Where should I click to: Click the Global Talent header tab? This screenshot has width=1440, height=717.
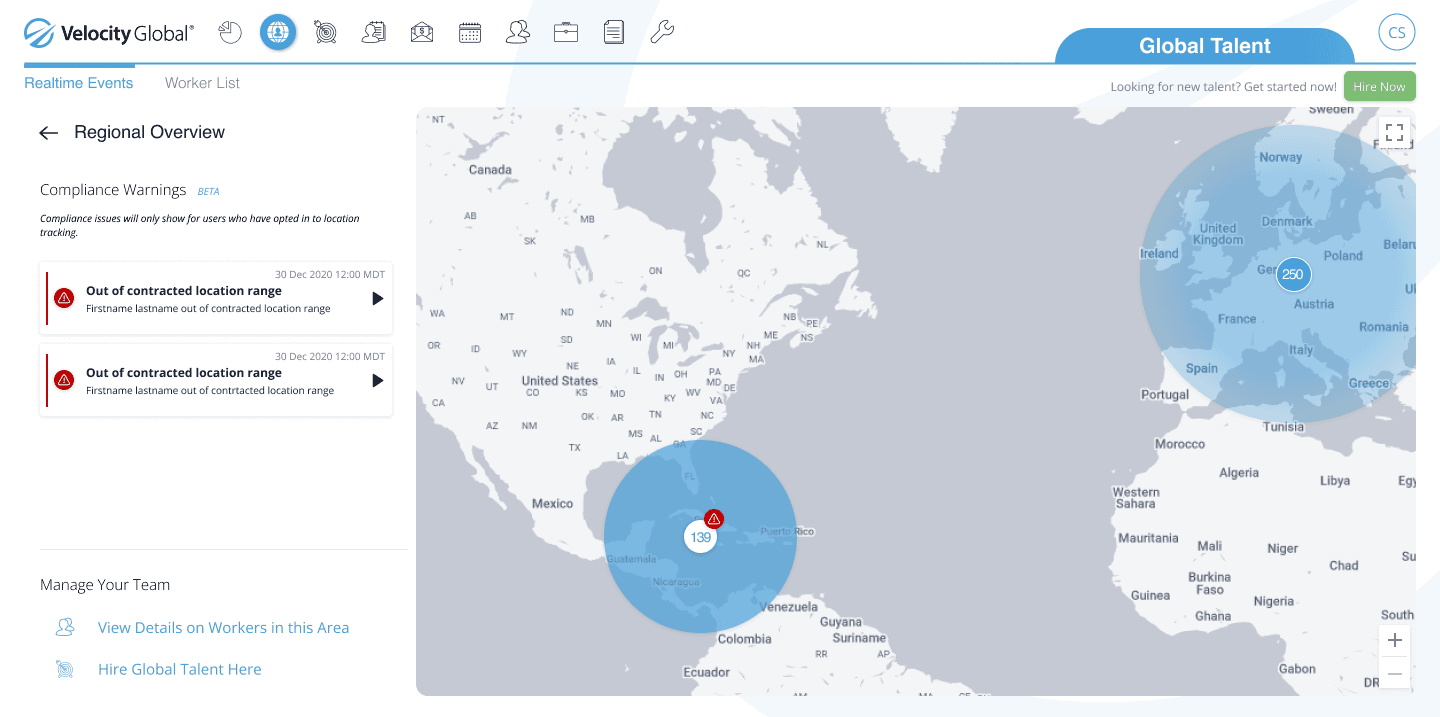pyautogui.click(x=1205, y=46)
